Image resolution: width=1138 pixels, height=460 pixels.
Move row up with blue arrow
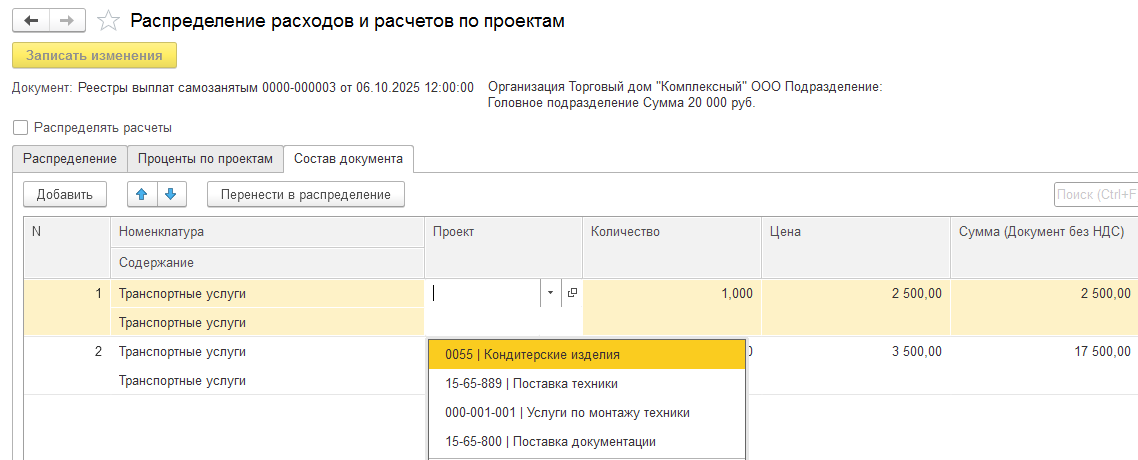click(x=141, y=194)
